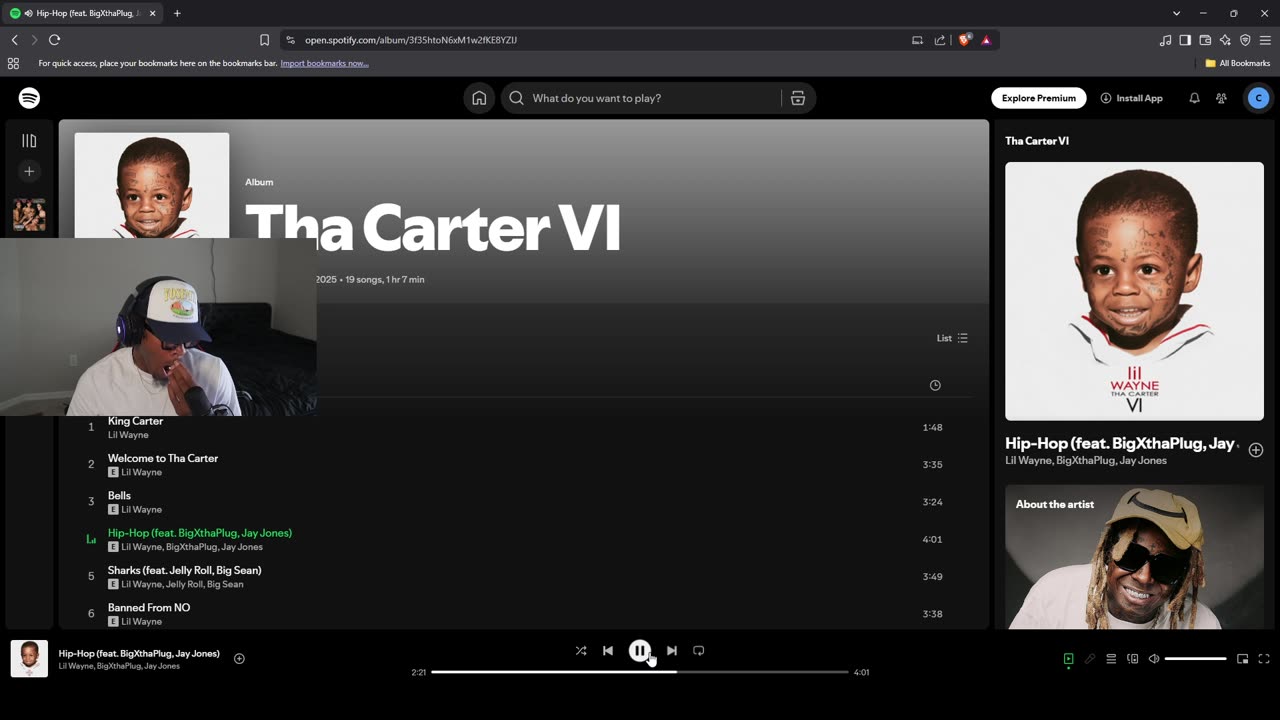The width and height of the screenshot is (1280, 720).
Task: Open All Bookmarks folder
Action: [x=1238, y=63]
